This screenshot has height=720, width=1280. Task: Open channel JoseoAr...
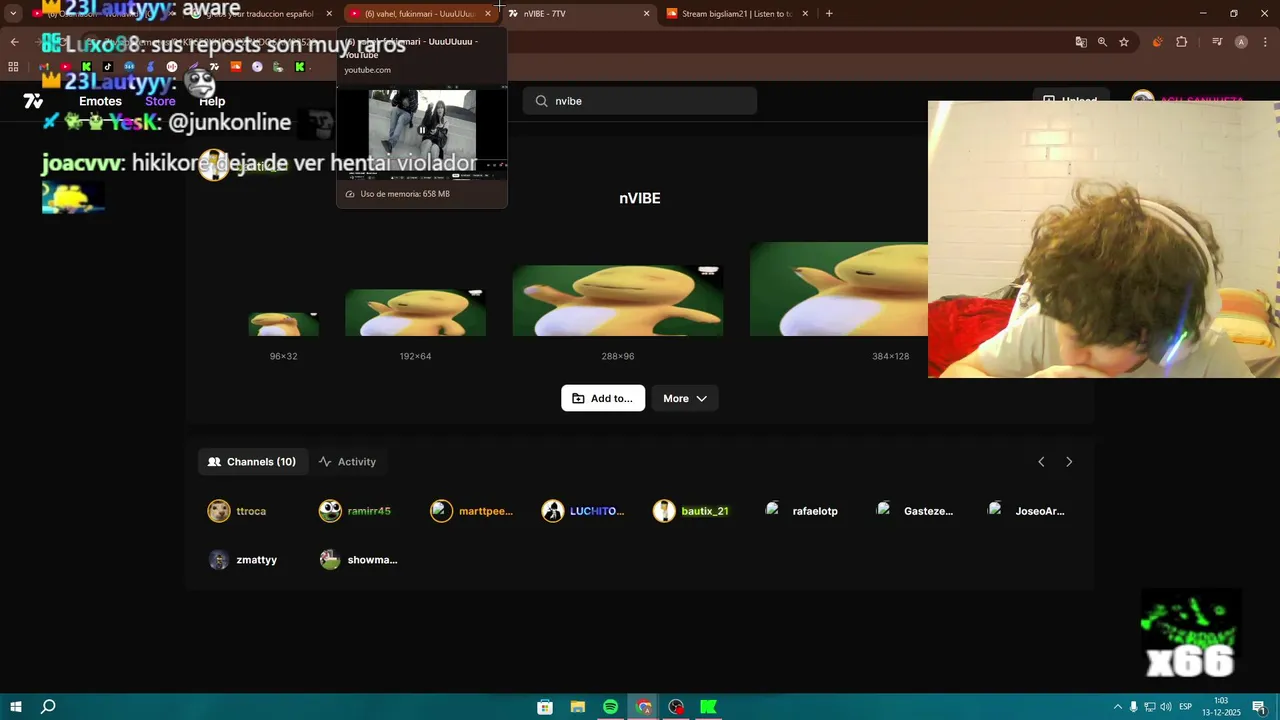[x=1026, y=511]
